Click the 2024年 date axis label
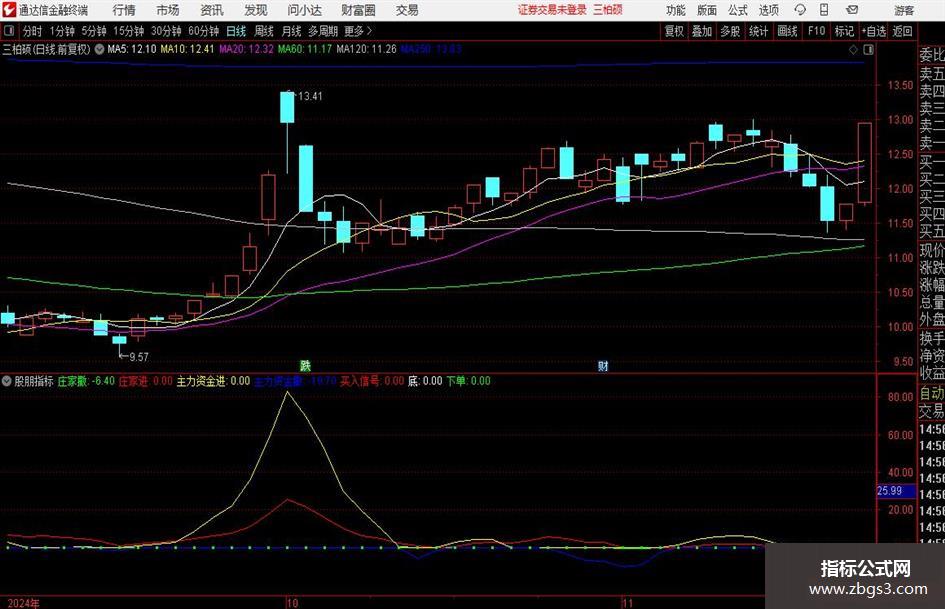Viewport: 945px width, 609px height. click(24, 603)
